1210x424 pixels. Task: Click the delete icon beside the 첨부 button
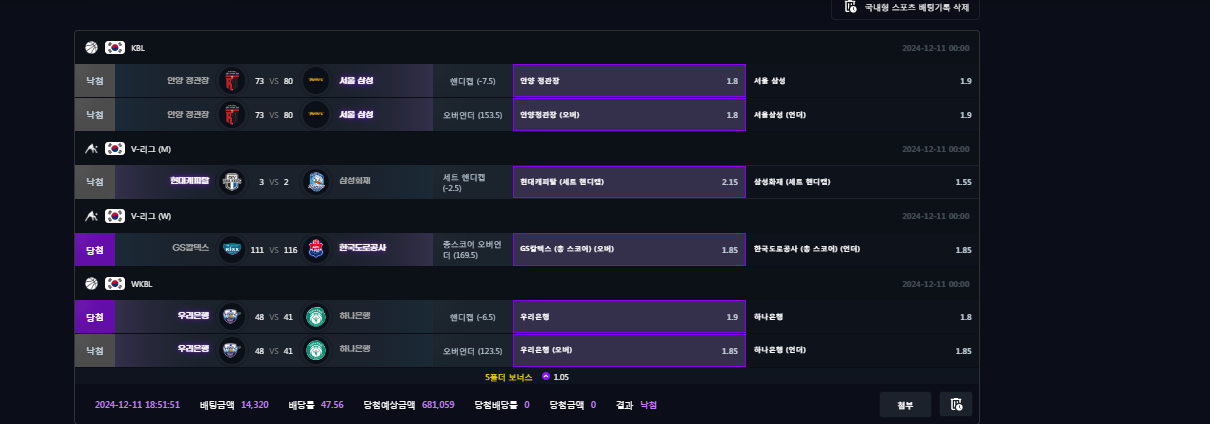tap(956, 404)
